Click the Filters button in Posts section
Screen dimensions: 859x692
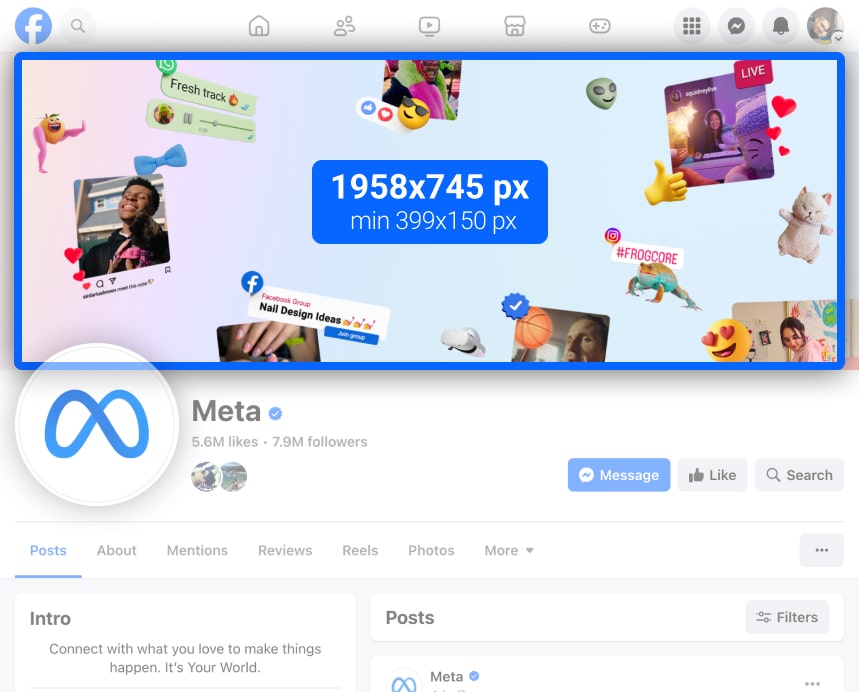click(787, 617)
